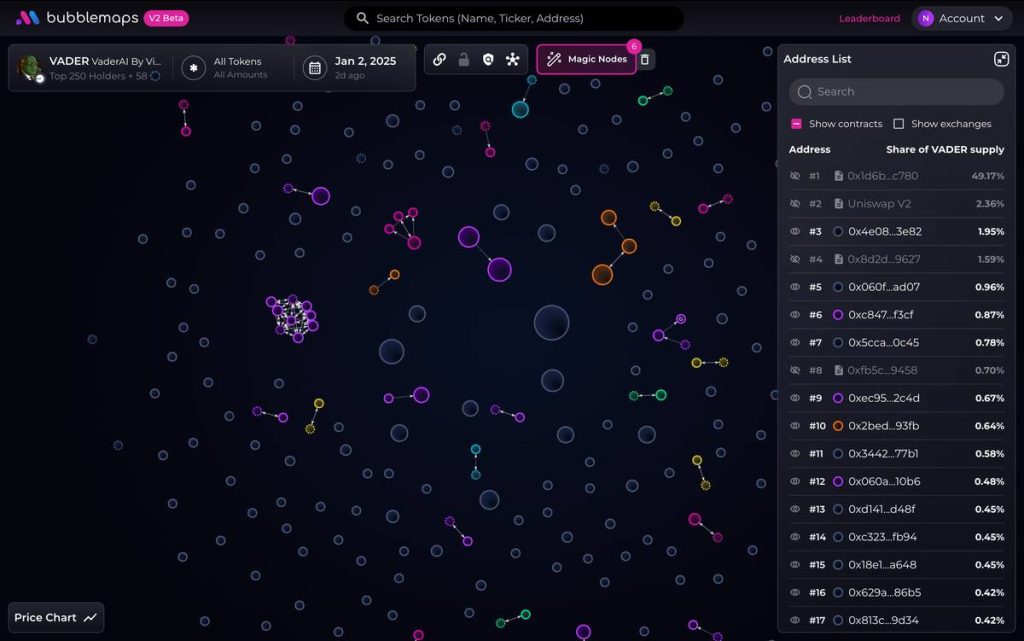
Task: Click the VADER token avatar
Action: pyautogui.click(x=30, y=68)
